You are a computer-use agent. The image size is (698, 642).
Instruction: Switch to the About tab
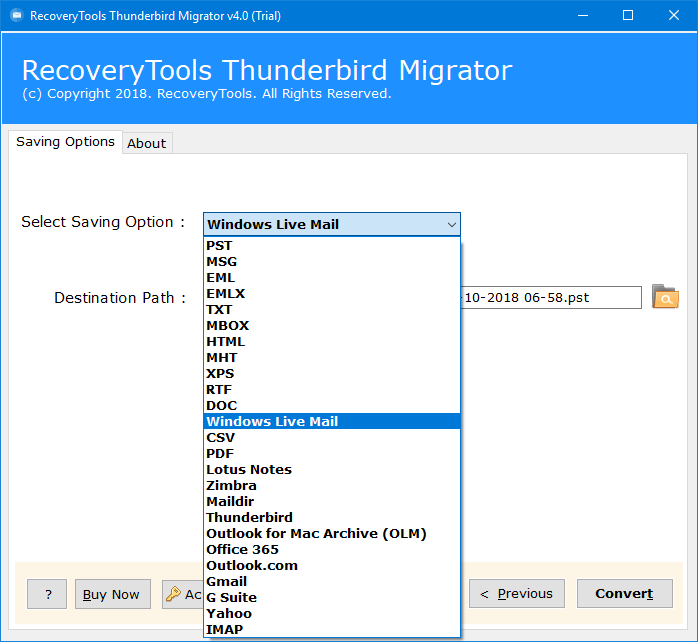tap(147, 143)
